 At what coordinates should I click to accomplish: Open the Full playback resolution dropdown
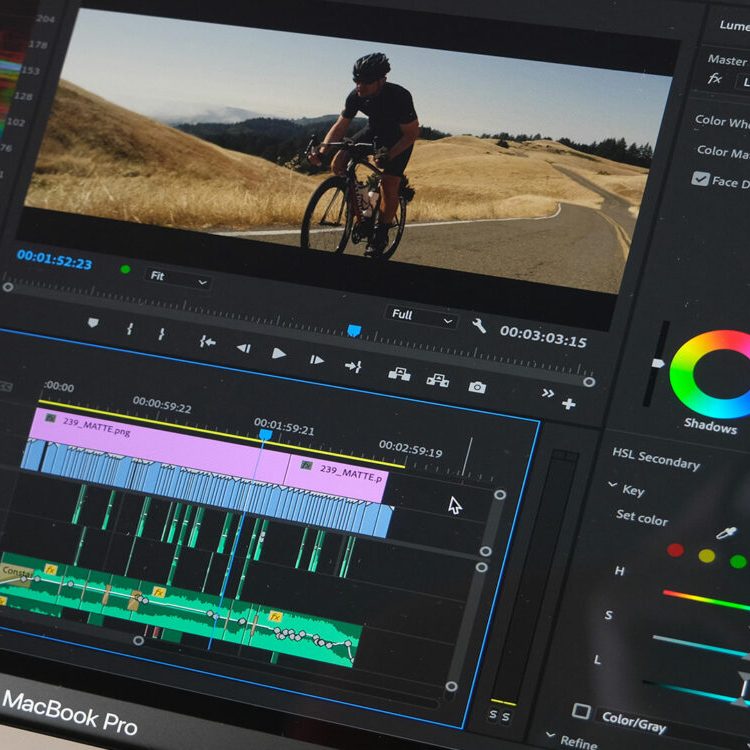[x=421, y=315]
